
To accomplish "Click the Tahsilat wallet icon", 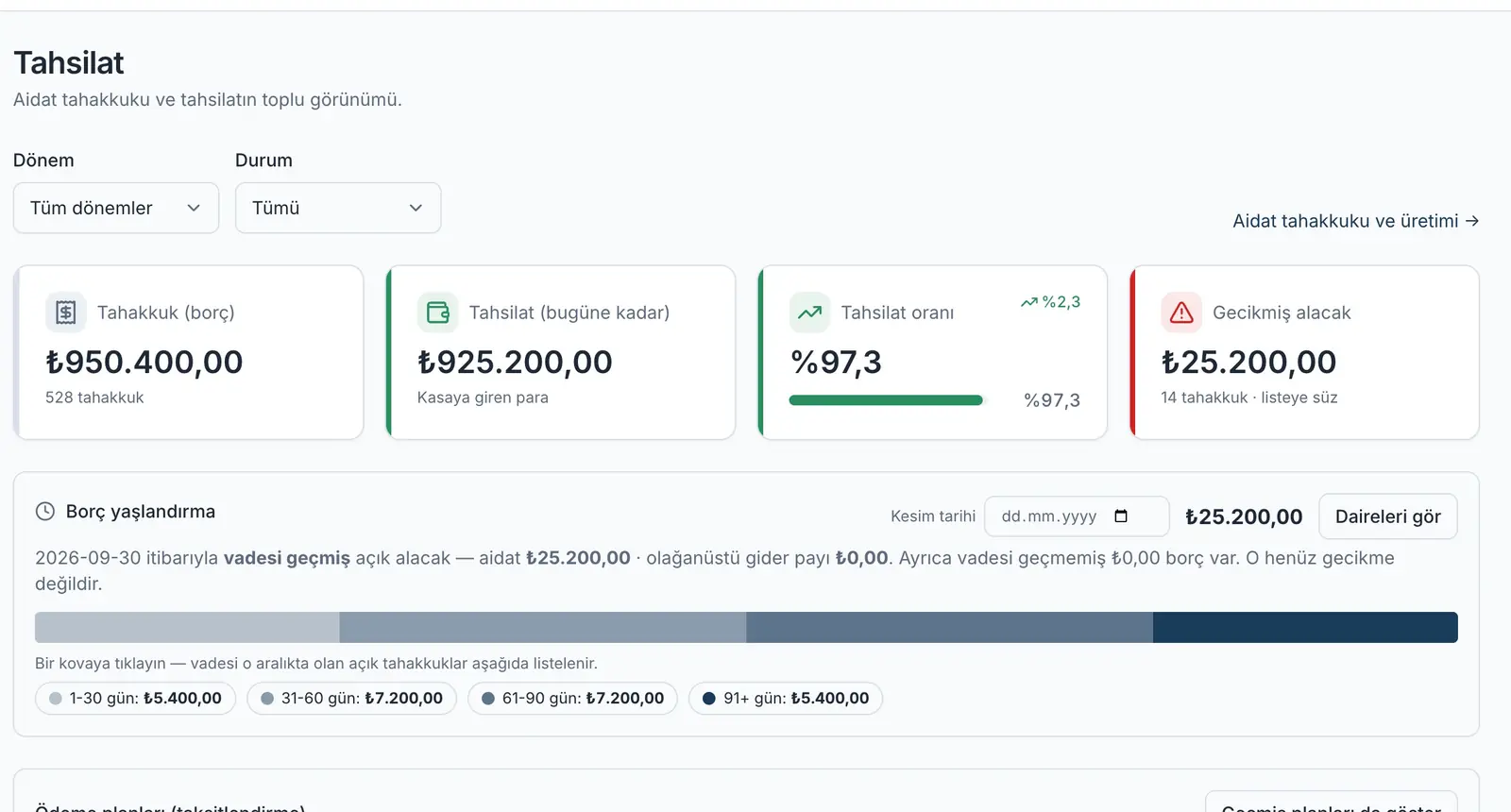I will pos(437,313).
